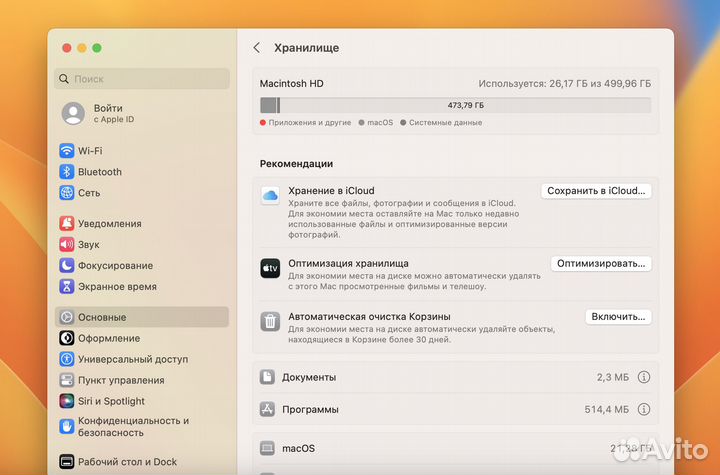
Task: Click Системные данные legend
Action: pos(441,123)
